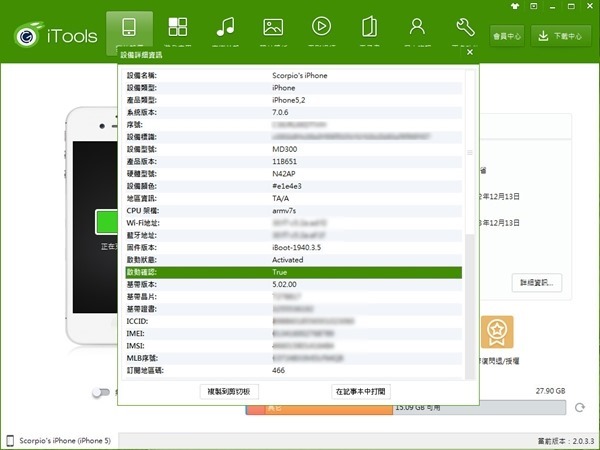600x450 pixels.
Task: Open the contacts person icon tab
Action: (x=417, y=28)
